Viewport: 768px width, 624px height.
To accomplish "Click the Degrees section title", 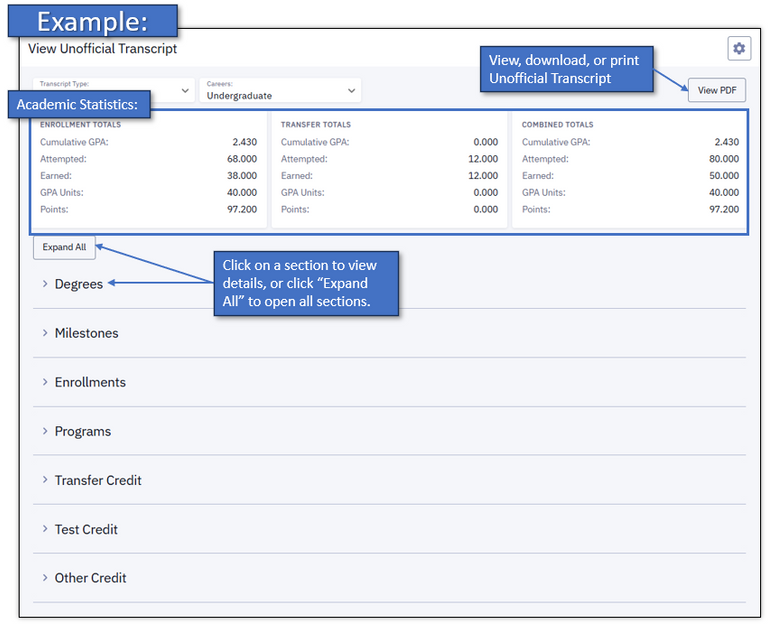I will (x=79, y=284).
